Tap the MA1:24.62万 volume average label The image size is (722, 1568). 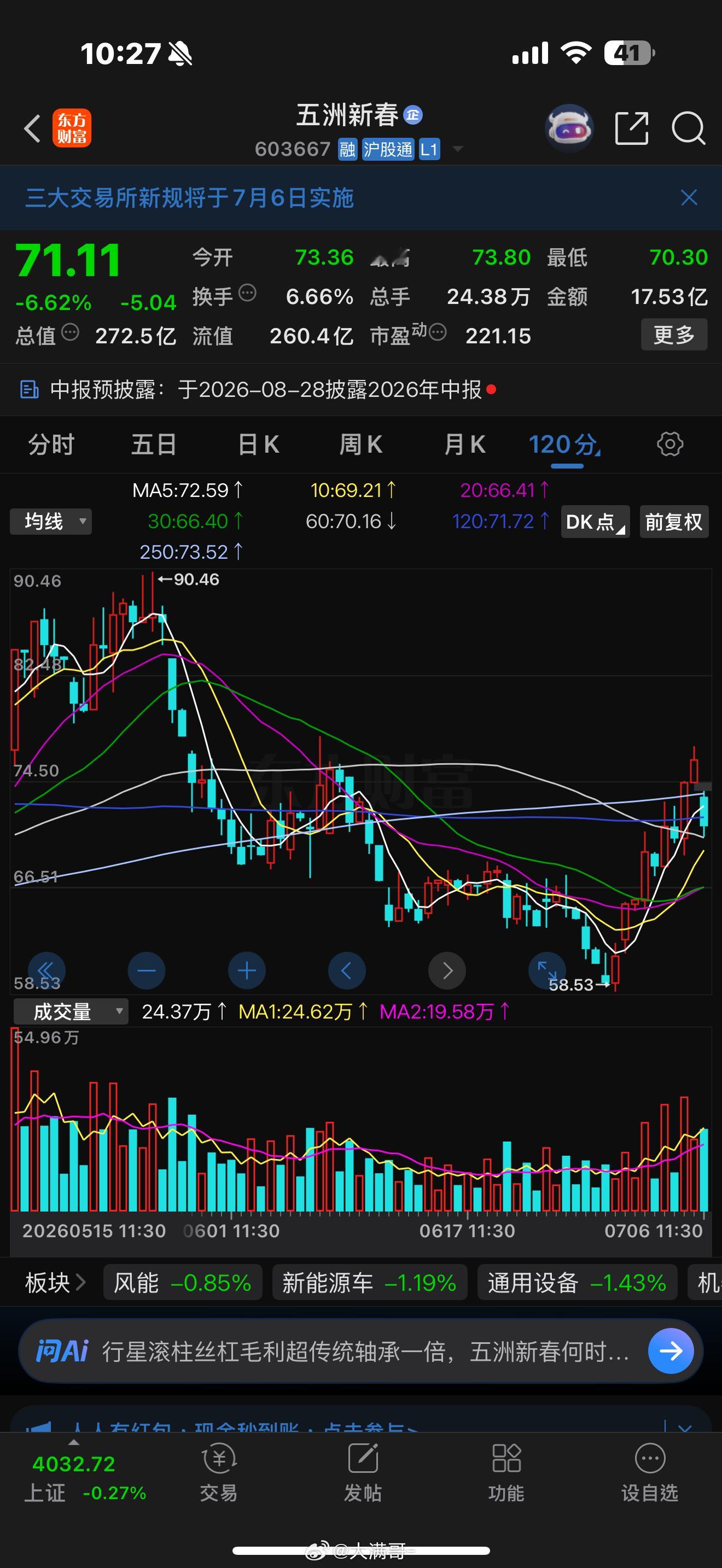pyautogui.click(x=303, y=1011)
